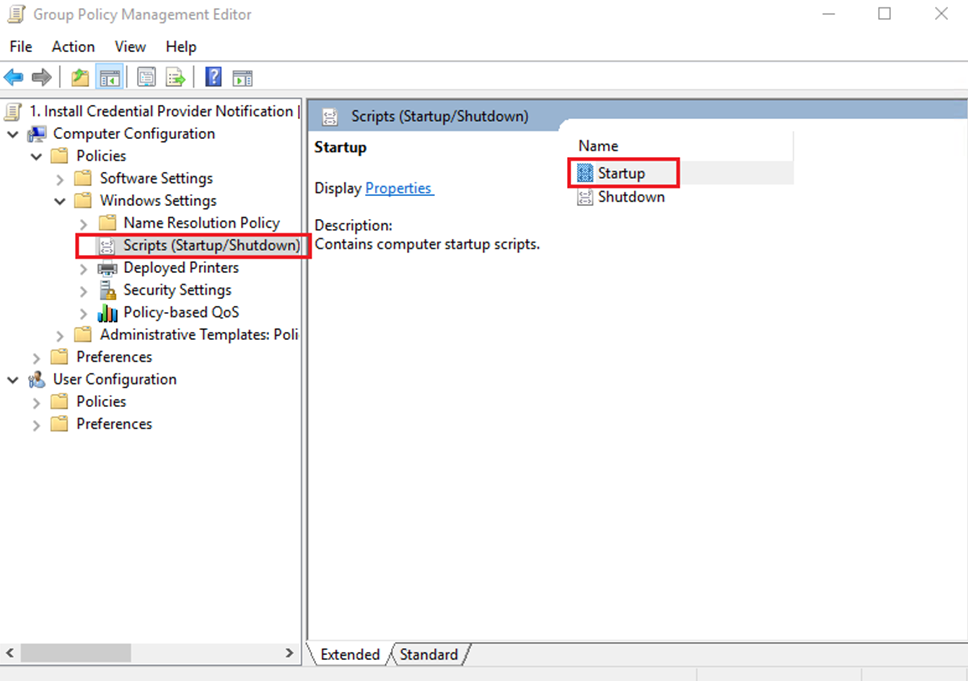Toggle Show/Hide Console Tree toolbar icon
968x681 pixels.
click(x=109, y=78)
